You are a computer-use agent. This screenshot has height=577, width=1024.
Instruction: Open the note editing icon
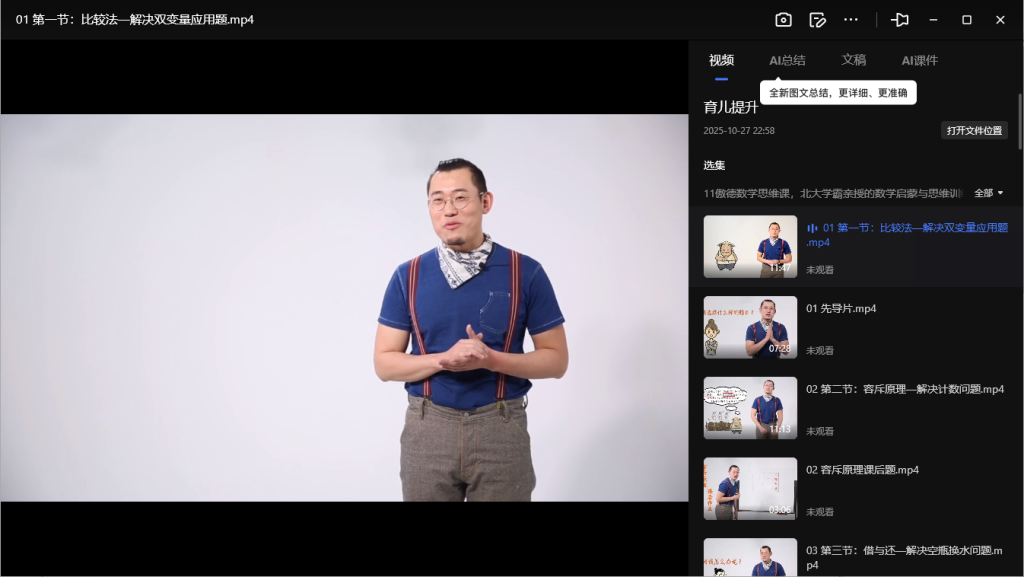[817, 20]
